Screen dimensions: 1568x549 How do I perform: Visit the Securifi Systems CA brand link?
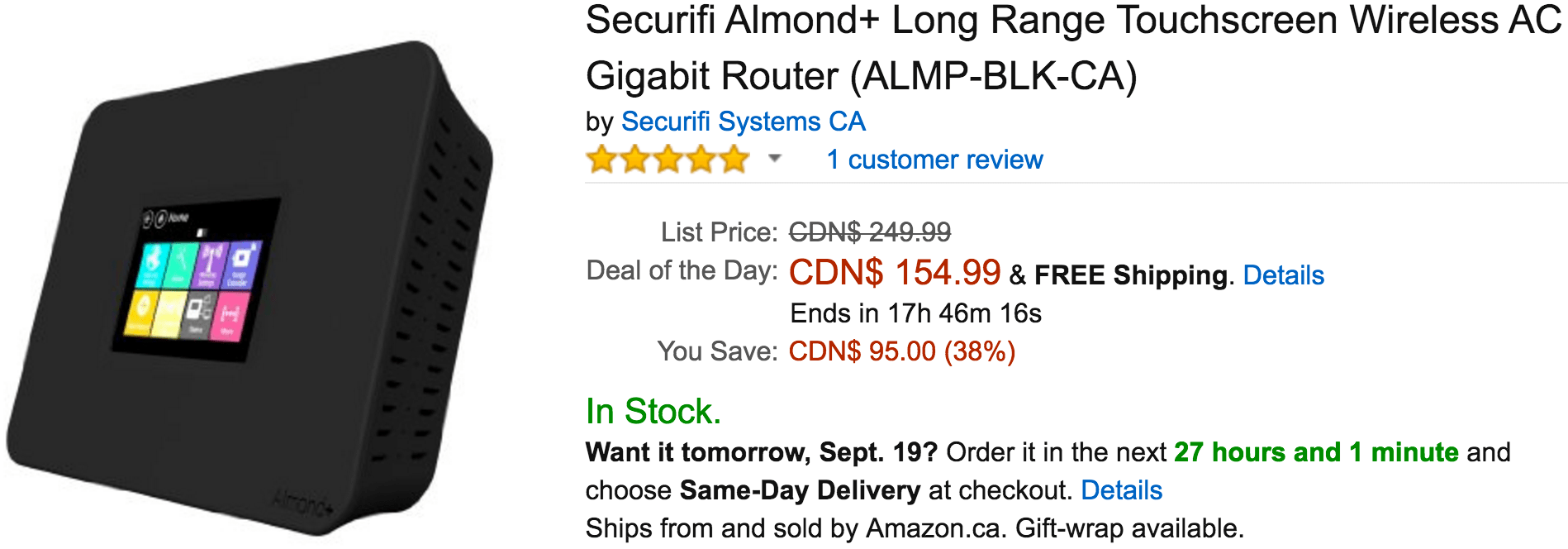click(743, 122)
